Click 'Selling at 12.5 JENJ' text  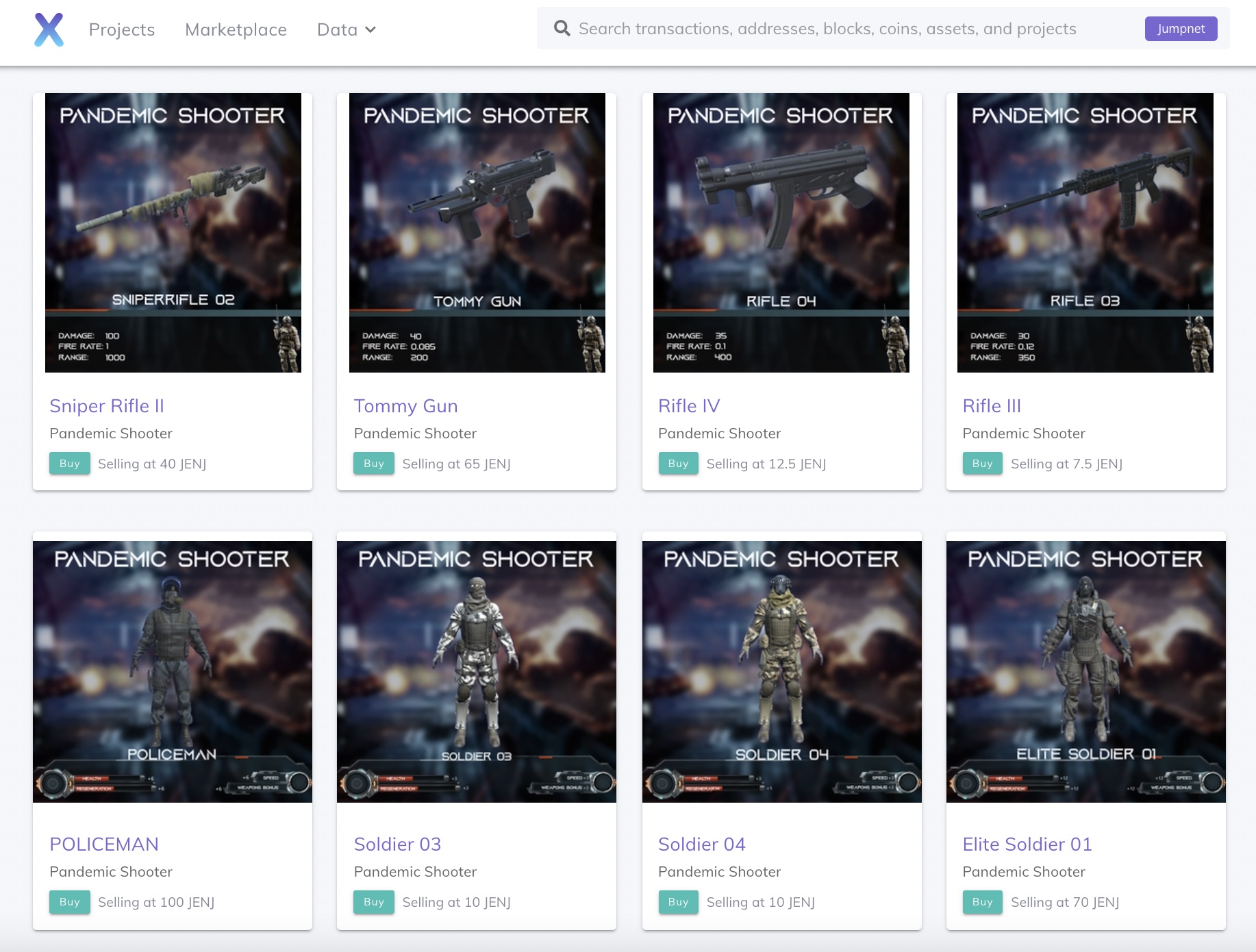point(766,464)
